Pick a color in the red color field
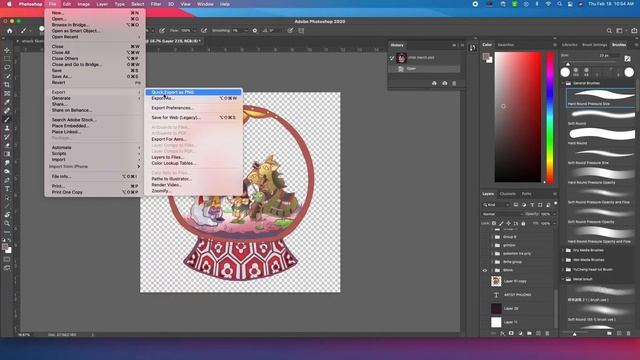 (x=518, y=117)
